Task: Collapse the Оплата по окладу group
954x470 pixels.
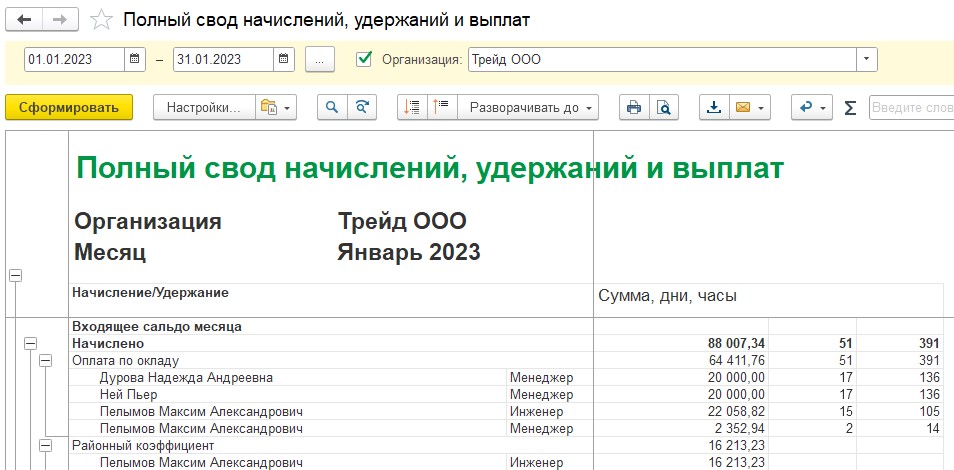Action: point(45,361)
